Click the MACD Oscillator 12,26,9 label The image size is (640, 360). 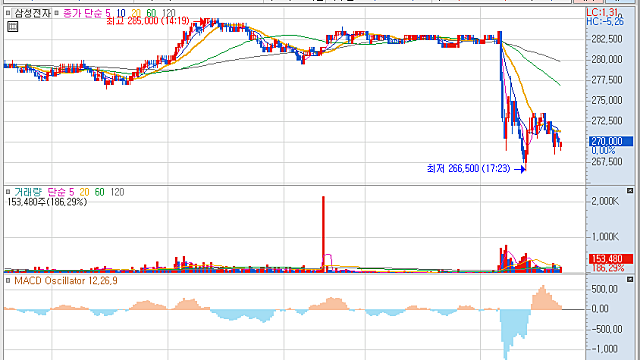click(x=66, y=281)
